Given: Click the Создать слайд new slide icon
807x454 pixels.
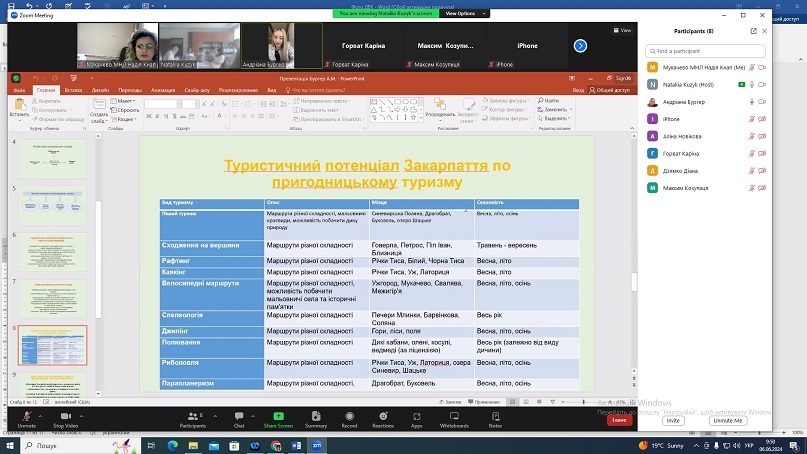Looking at the screenshot, I should click(x=99, y=105).
